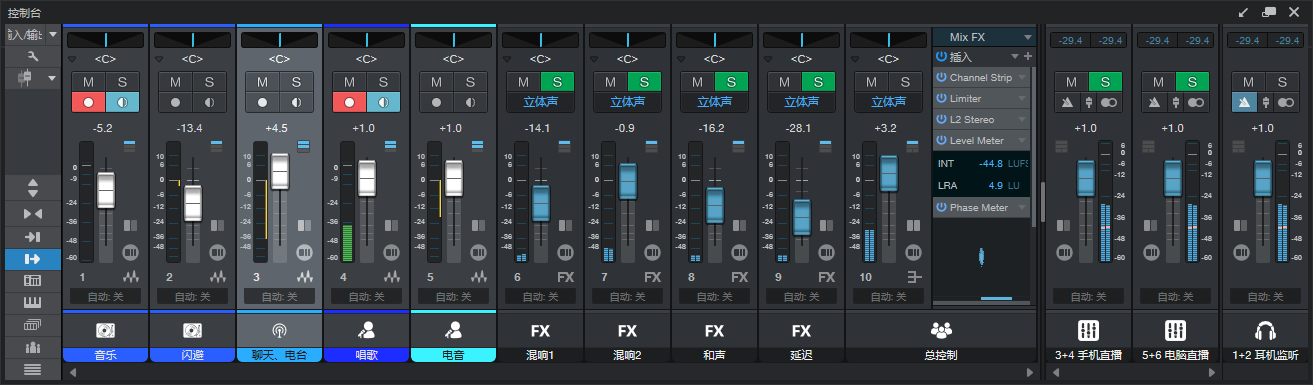The height and width of the screenshot is (385, 1313).
Task: Click the FX icon of 混响1 channel
Action: point(540,330)
